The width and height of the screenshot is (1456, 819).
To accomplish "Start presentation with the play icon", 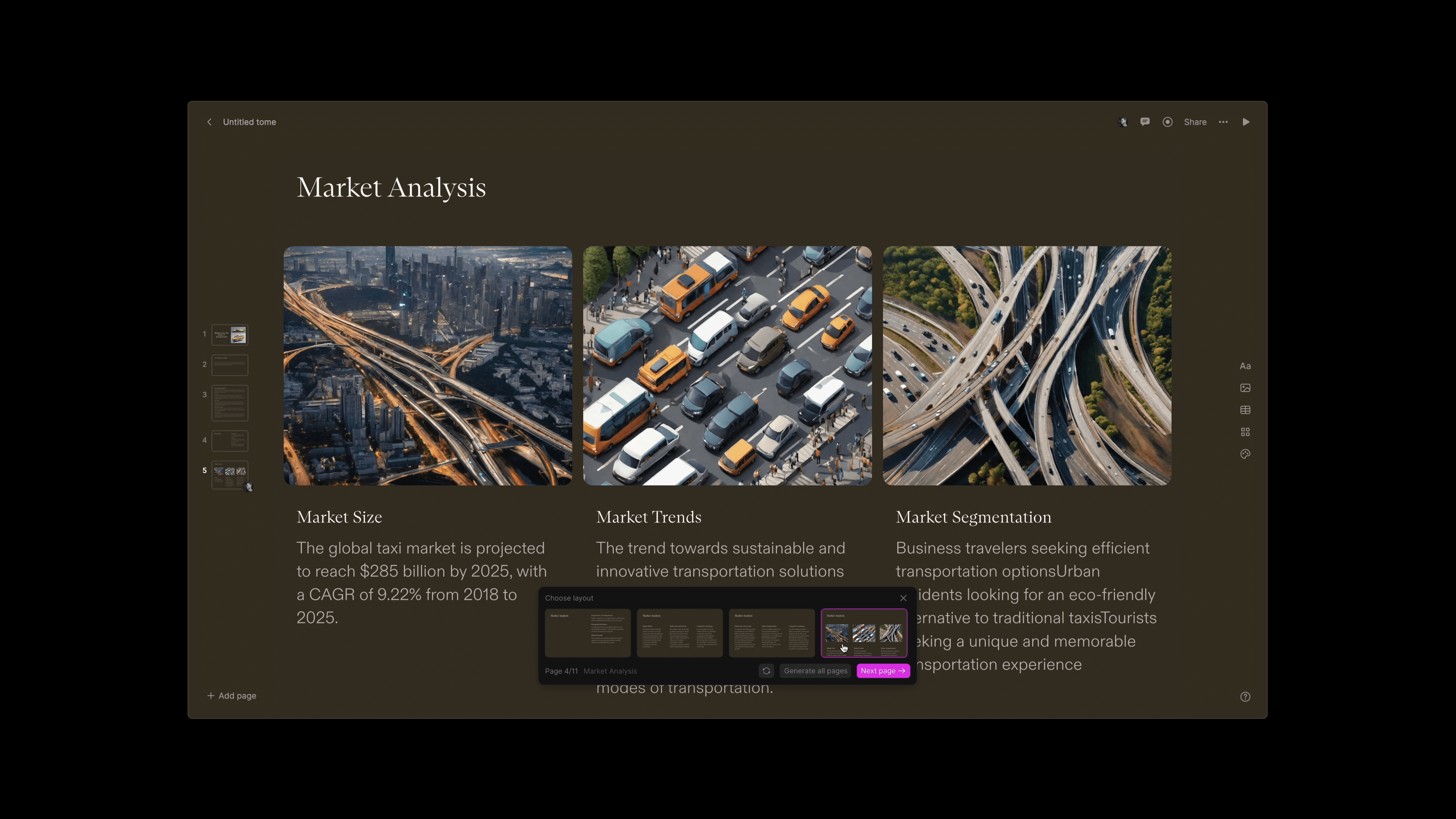I will tap(1246, 122).
